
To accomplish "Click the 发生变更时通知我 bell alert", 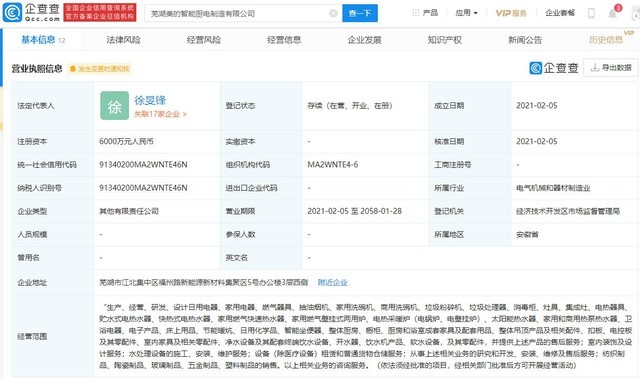I will 100,69.
